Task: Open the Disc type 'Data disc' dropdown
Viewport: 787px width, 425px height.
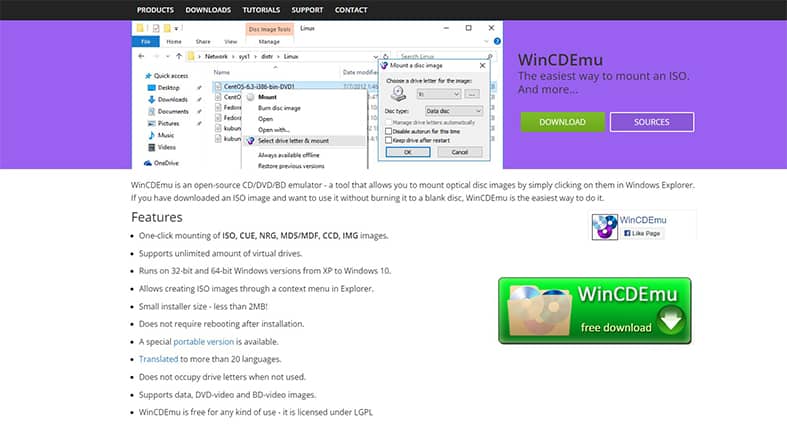Action: (454, 111)
